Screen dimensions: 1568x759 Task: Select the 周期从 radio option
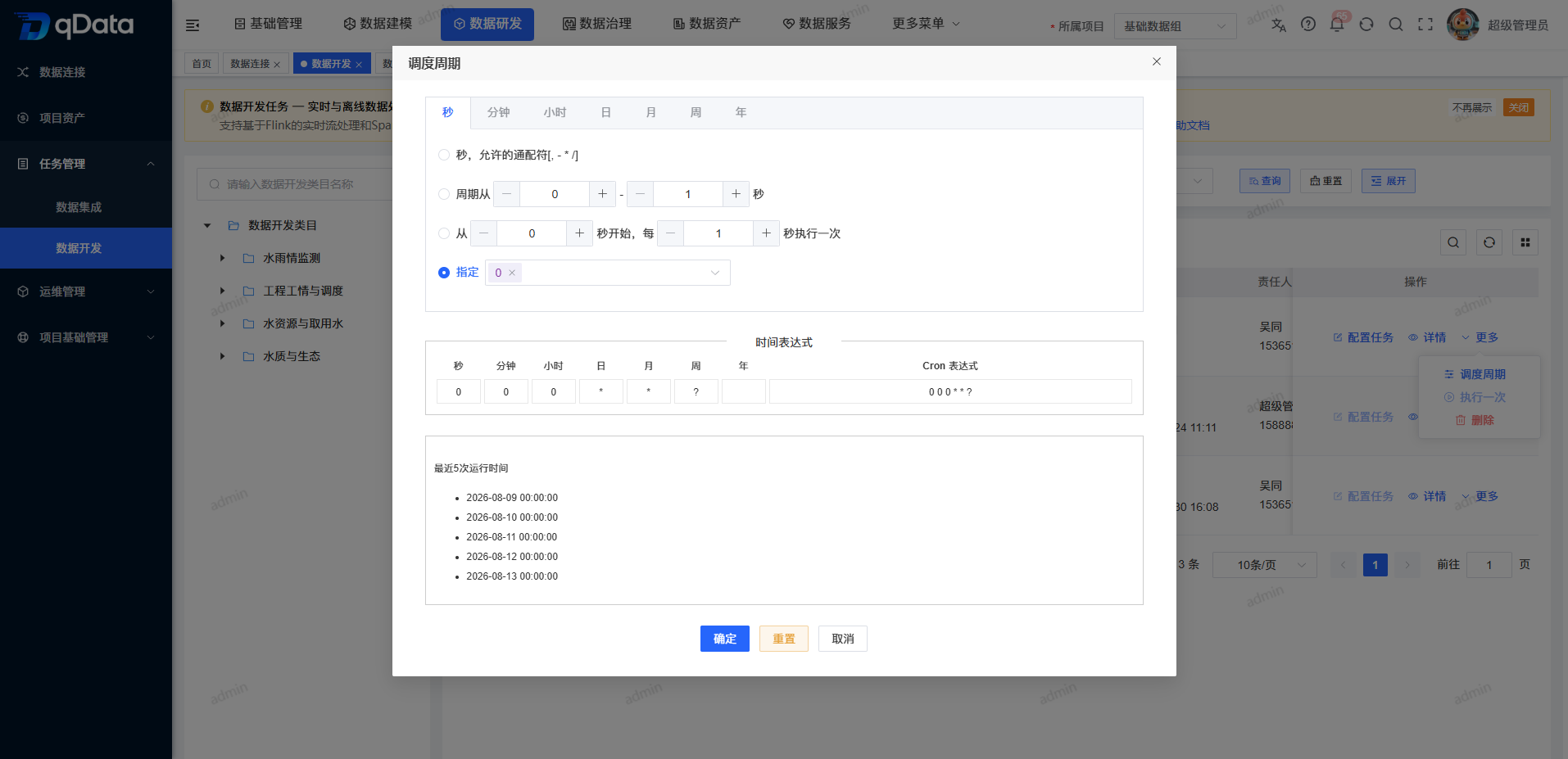pos(444,194)
